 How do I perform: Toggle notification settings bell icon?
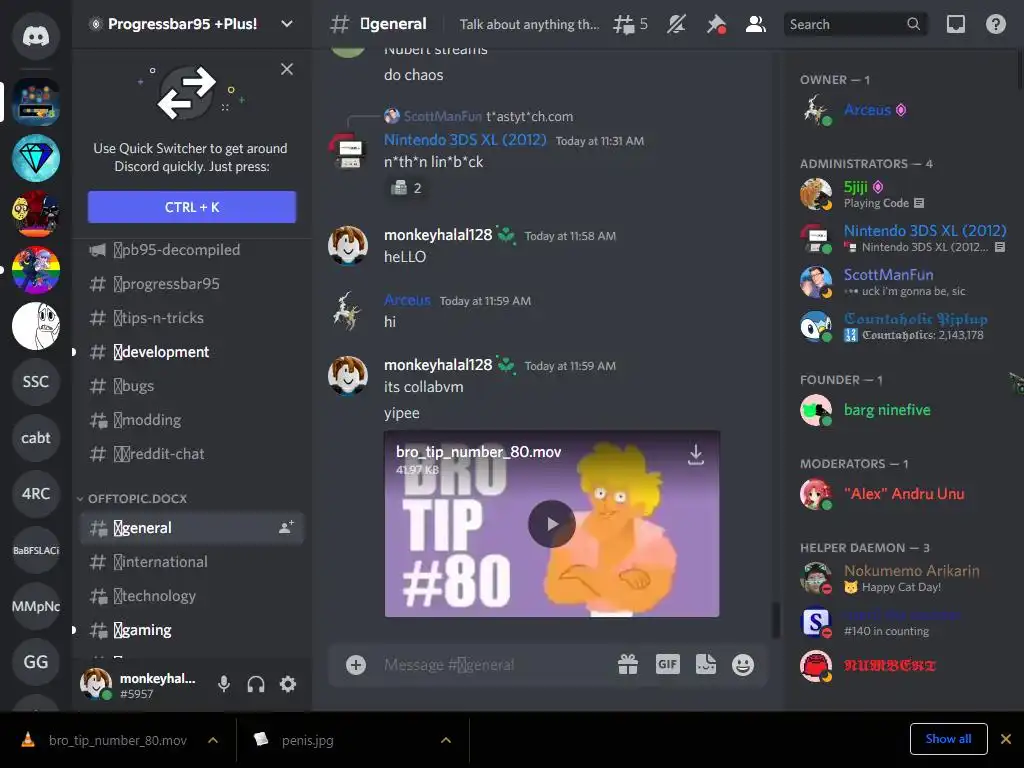coord(676,24)
